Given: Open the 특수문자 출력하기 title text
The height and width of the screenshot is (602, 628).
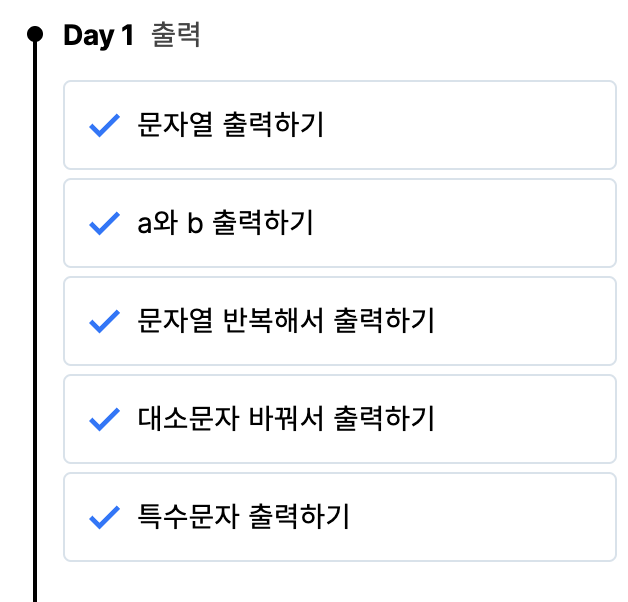Looking at the screenshot, I should coord(243,518).
